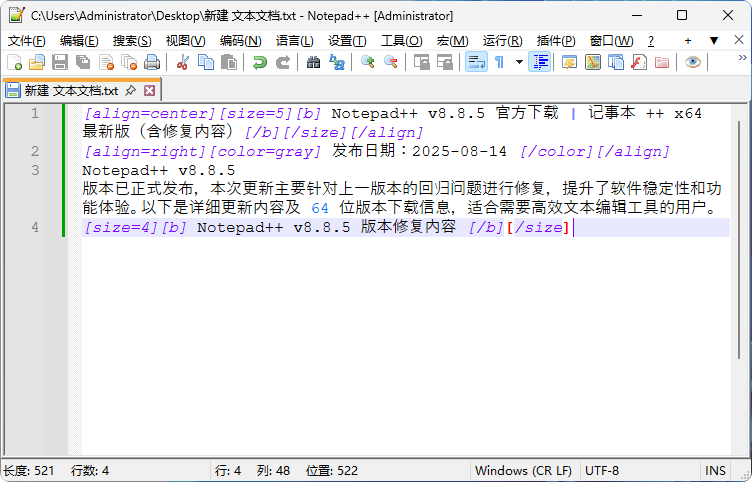Open the 语言(L) menu
This screenshot has width=752, height=482.
294,41
